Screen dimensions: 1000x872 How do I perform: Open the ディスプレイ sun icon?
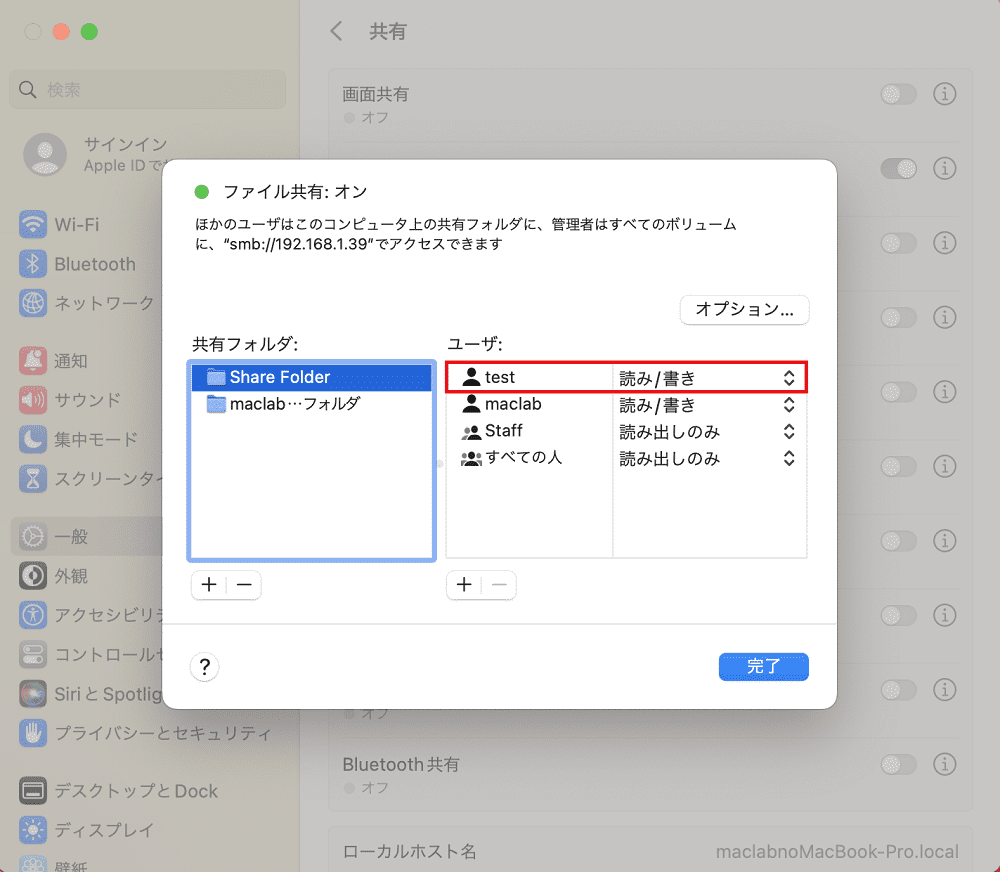click(x=33, y=830)
